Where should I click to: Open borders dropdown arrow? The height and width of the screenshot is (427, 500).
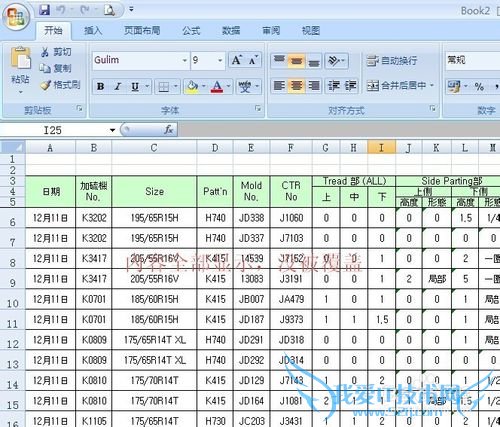176,87
